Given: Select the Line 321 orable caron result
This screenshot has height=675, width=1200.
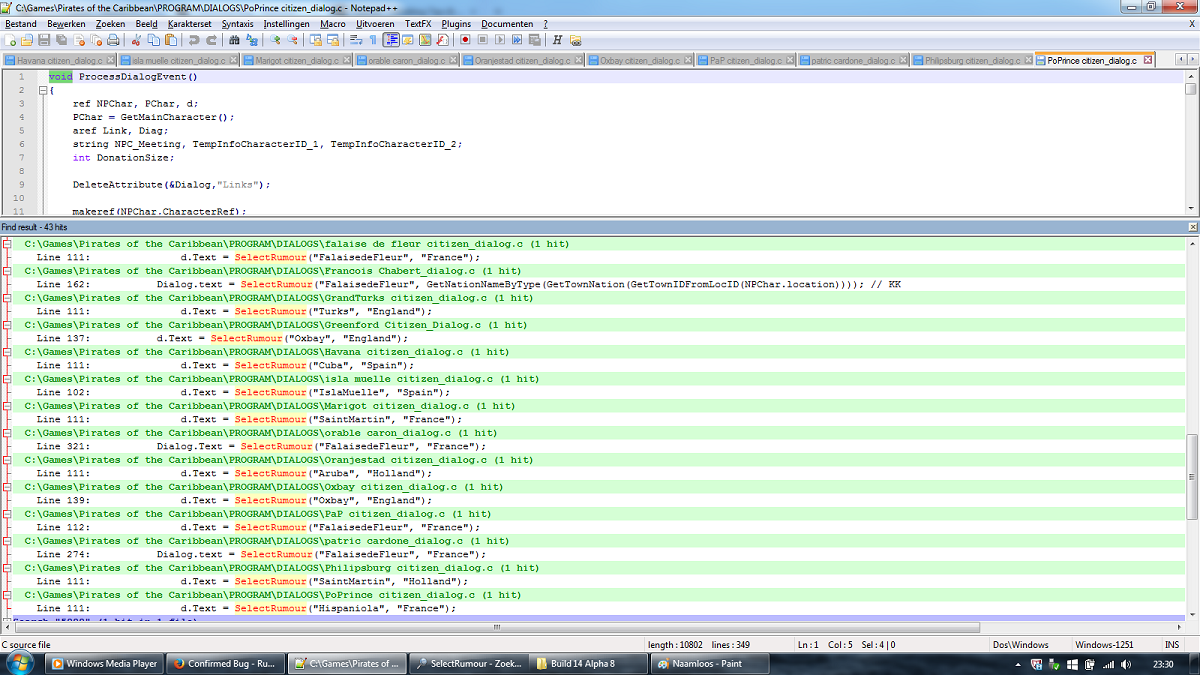Looking at the screenshot, I should 597,446.
